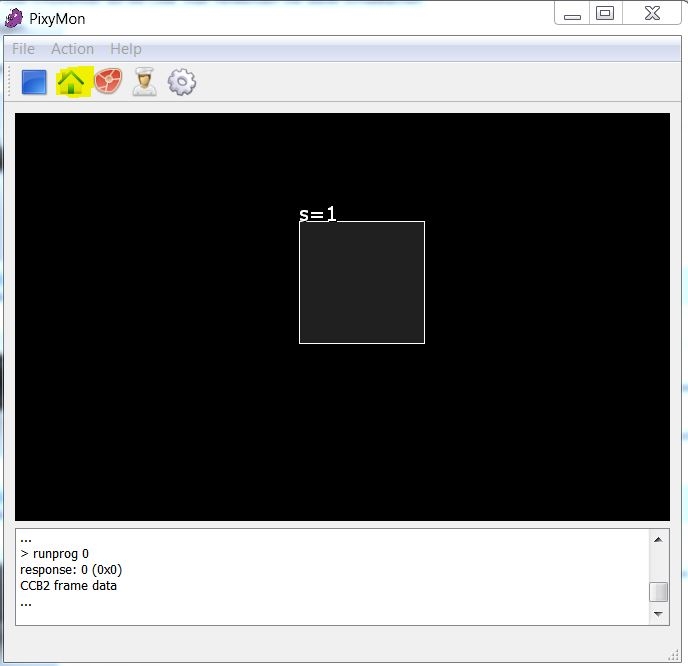Click the '> runprog 0' console line
This screenshot has height=666, width=688.
[54, 554]
